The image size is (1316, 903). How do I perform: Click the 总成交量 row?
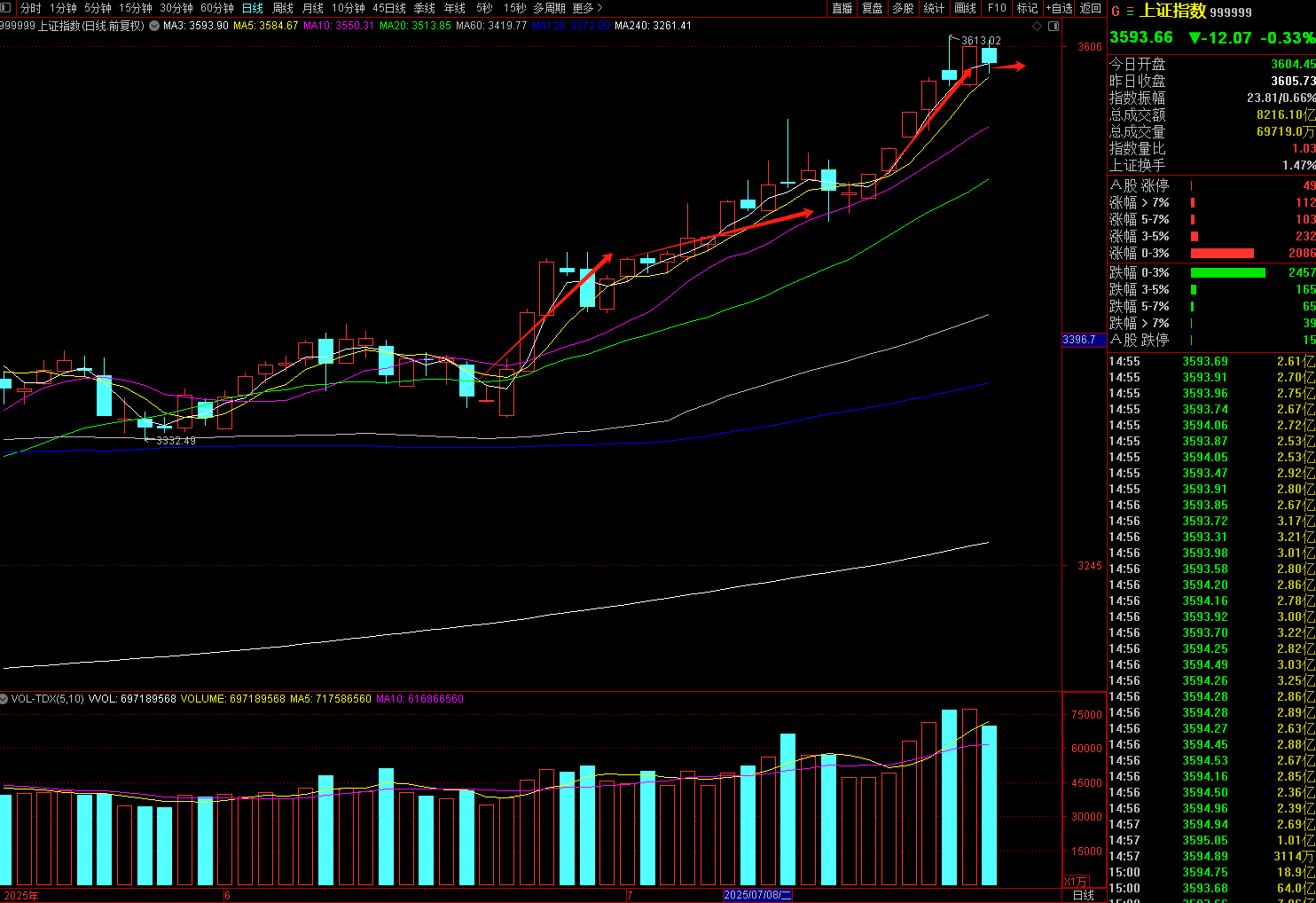1212,131
